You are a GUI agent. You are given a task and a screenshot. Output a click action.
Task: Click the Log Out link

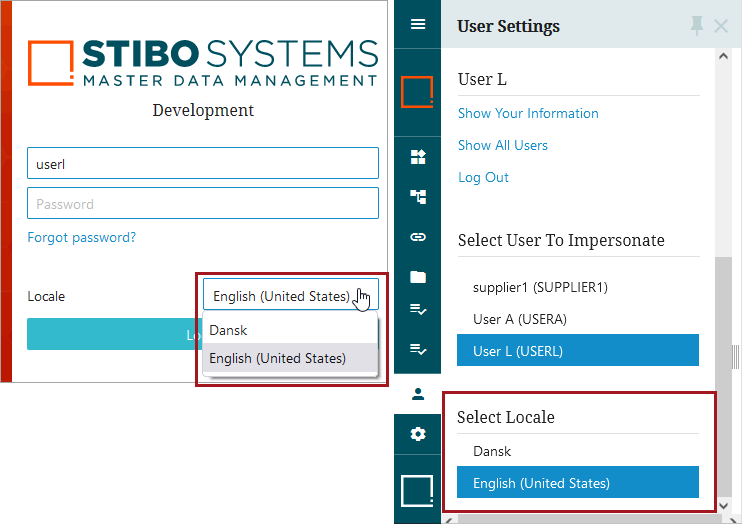[x=483, y=178]
